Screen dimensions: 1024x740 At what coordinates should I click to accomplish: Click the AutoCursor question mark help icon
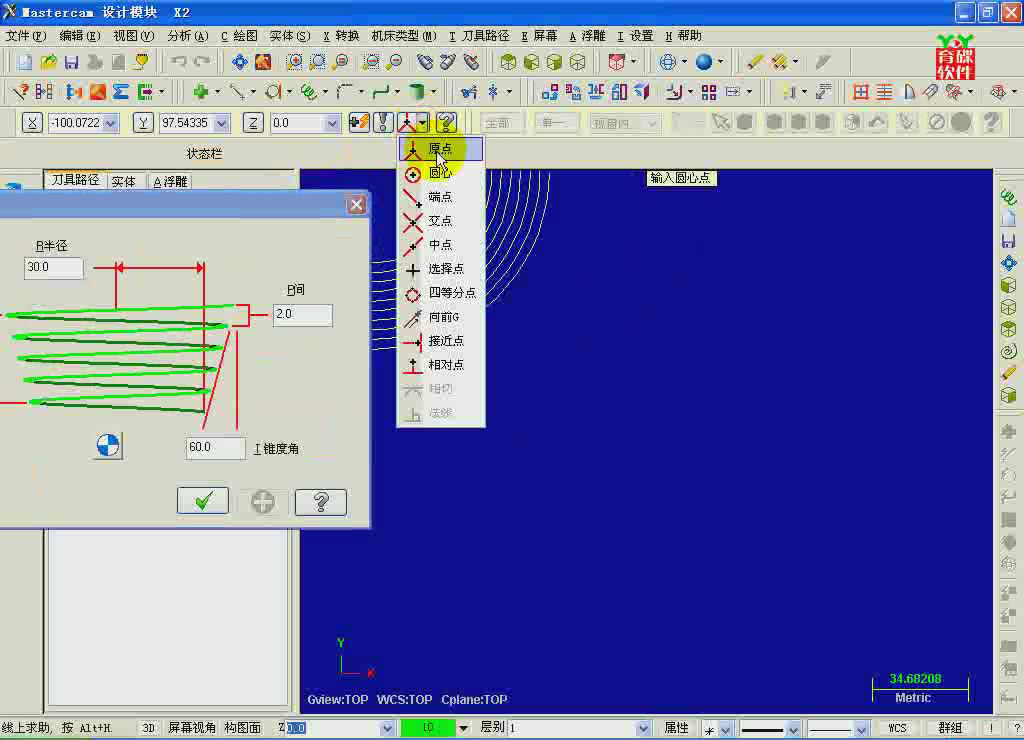446,123
